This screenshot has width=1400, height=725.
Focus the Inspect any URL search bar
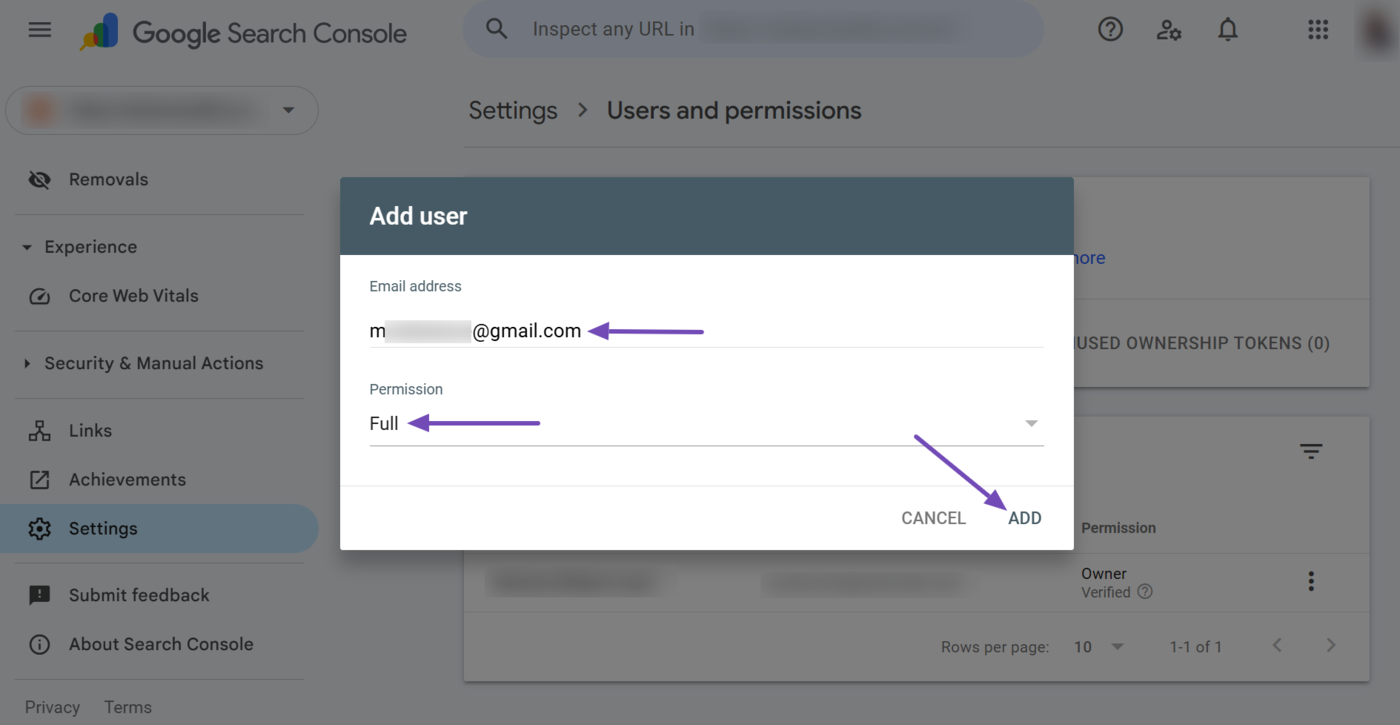(x=752, y=30)
